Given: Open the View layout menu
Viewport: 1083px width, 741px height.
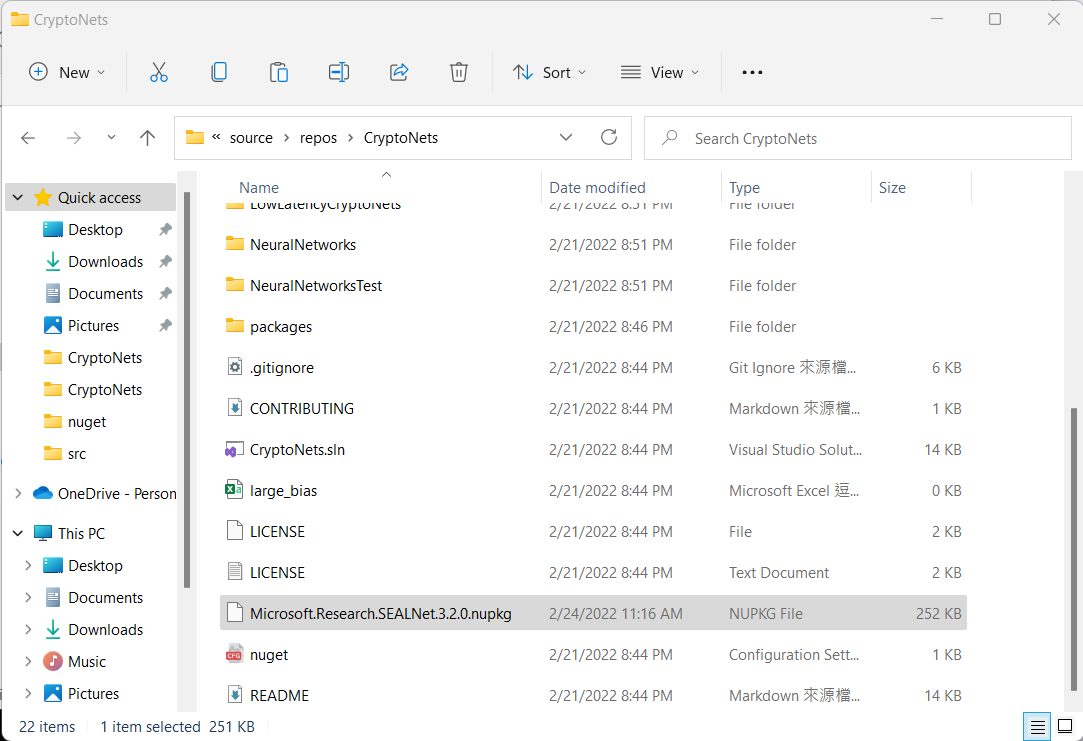Looking at the screenshot, I should pos(660,72).
